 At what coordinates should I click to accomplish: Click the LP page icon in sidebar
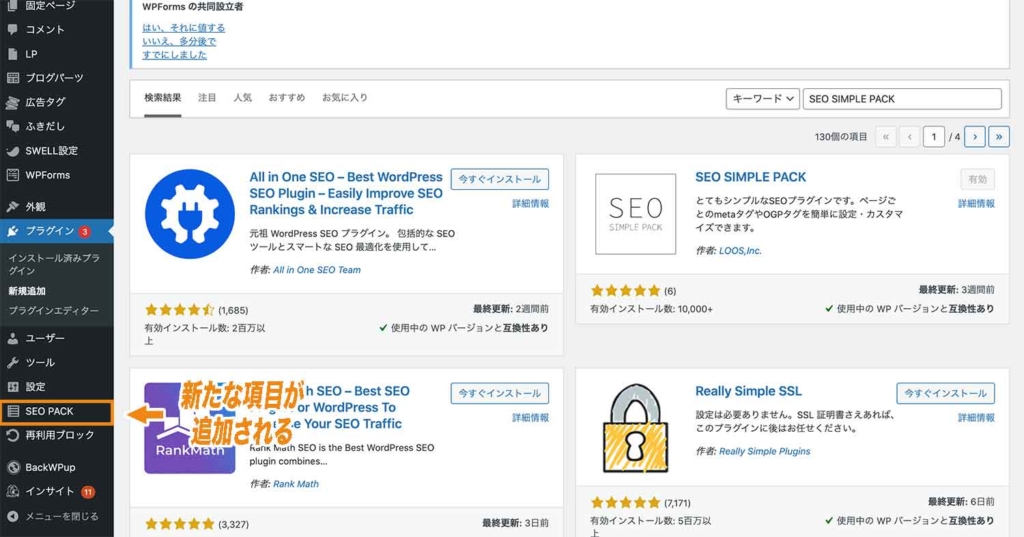[12, 54]
